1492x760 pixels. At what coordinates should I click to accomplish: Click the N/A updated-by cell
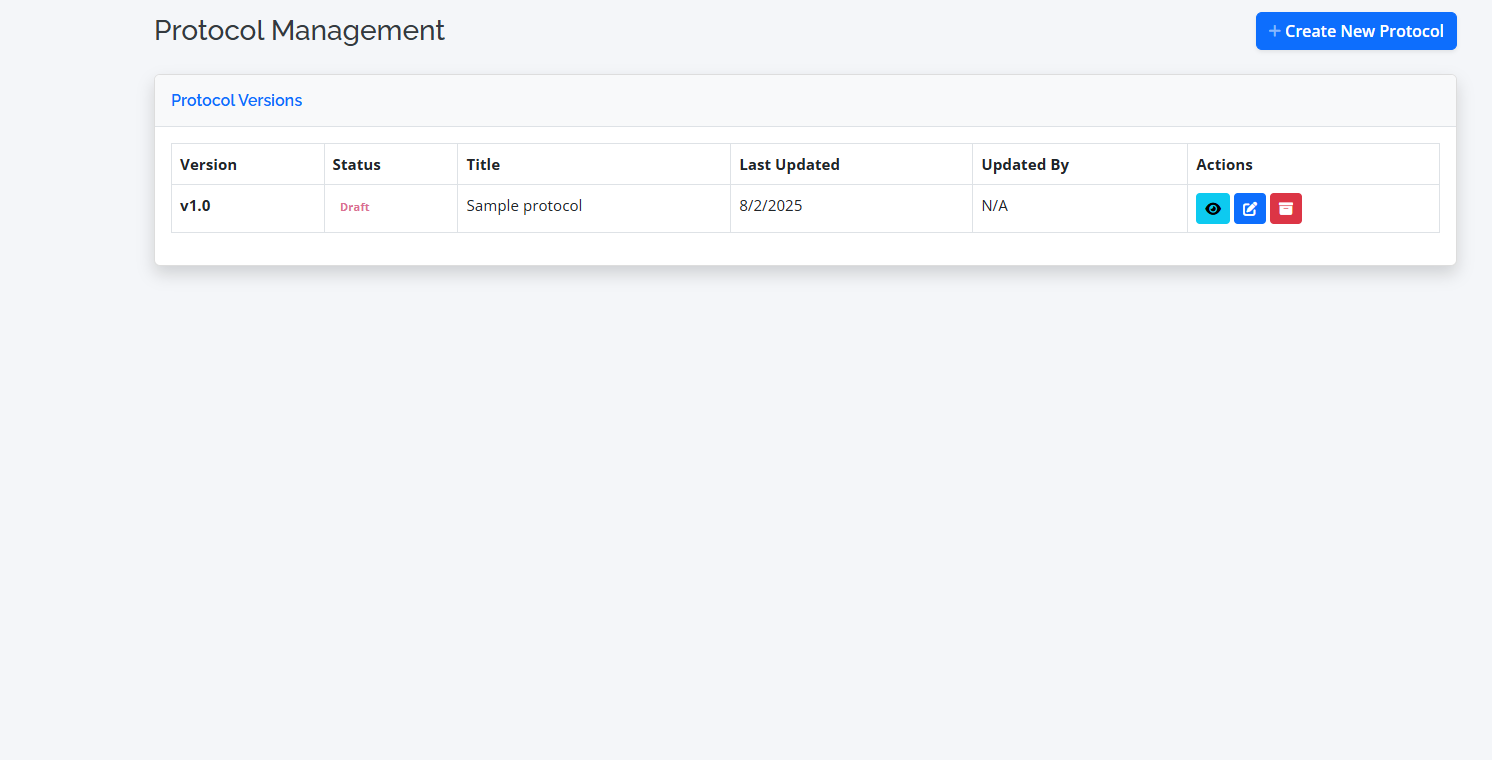(994, 206)
